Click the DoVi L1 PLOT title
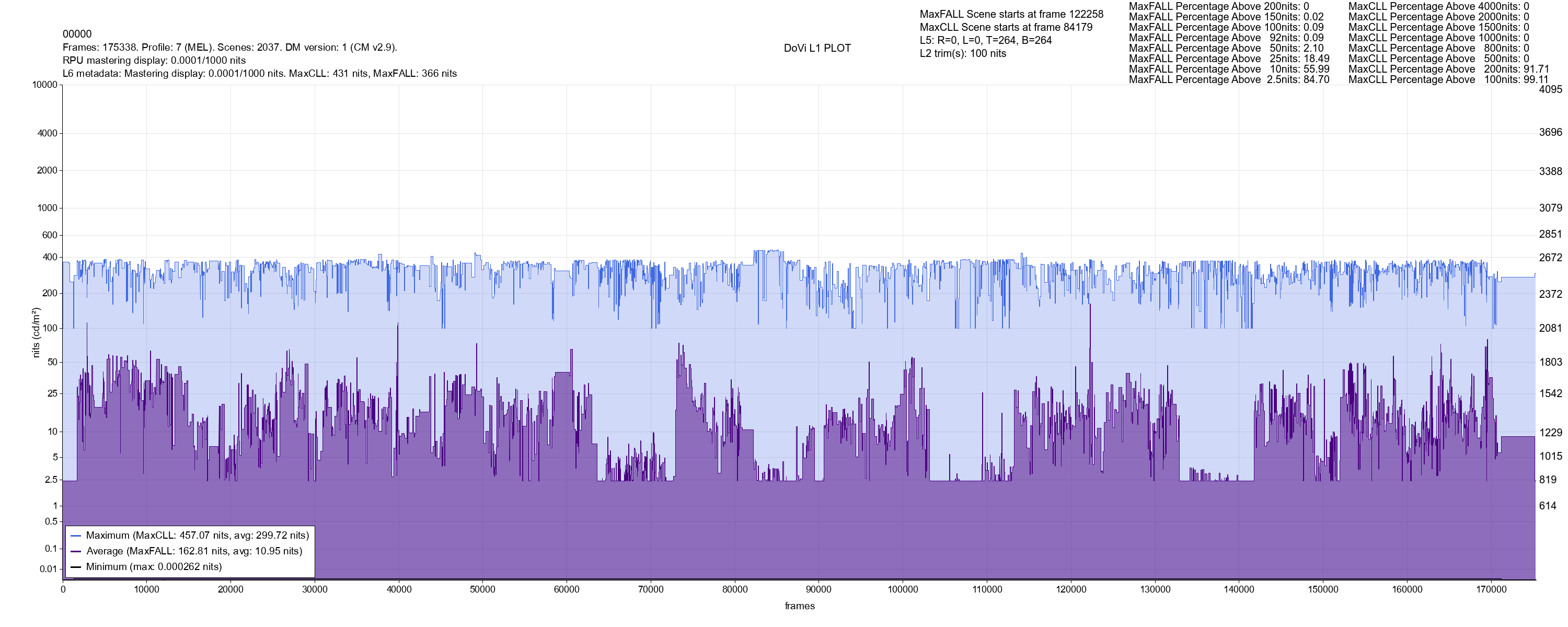This screenshot has width=1568, height=627. coord(817,48)
